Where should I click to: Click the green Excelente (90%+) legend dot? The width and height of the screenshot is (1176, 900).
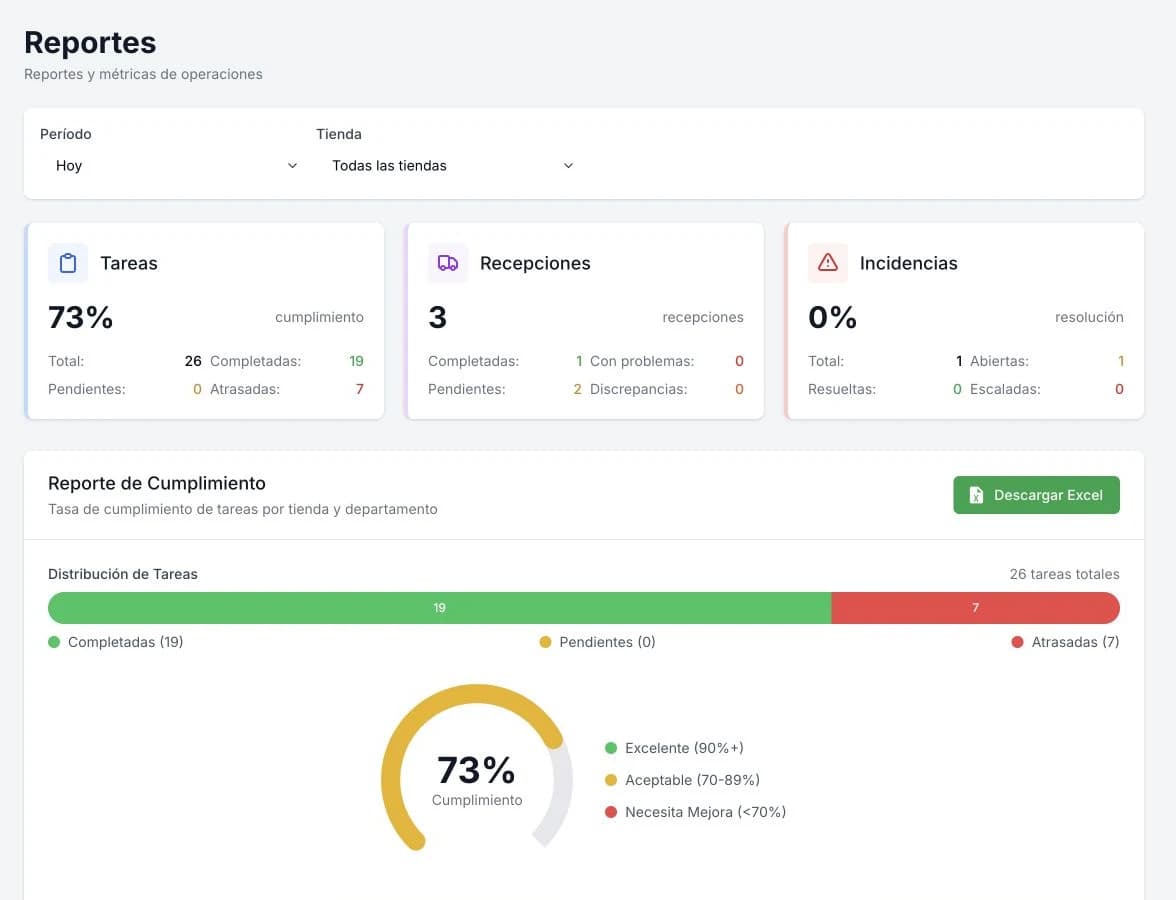click(x=610, y=748)
